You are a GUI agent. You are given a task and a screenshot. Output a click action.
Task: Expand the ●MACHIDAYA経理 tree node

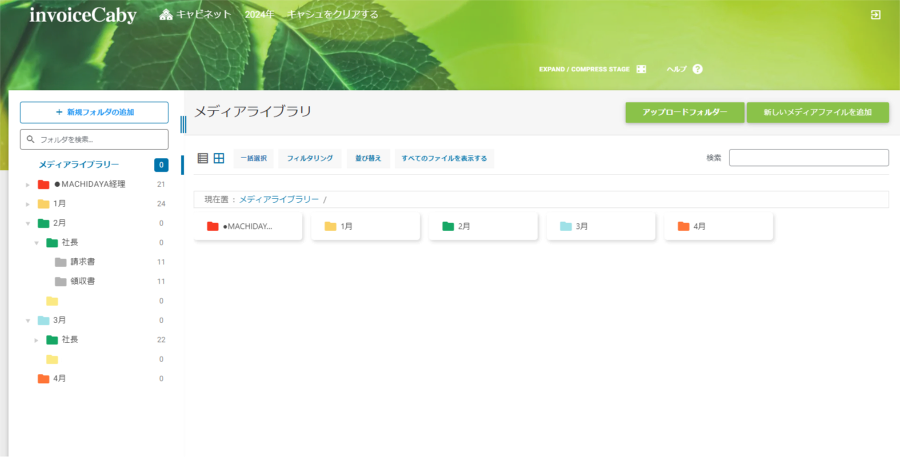[28, 184]
